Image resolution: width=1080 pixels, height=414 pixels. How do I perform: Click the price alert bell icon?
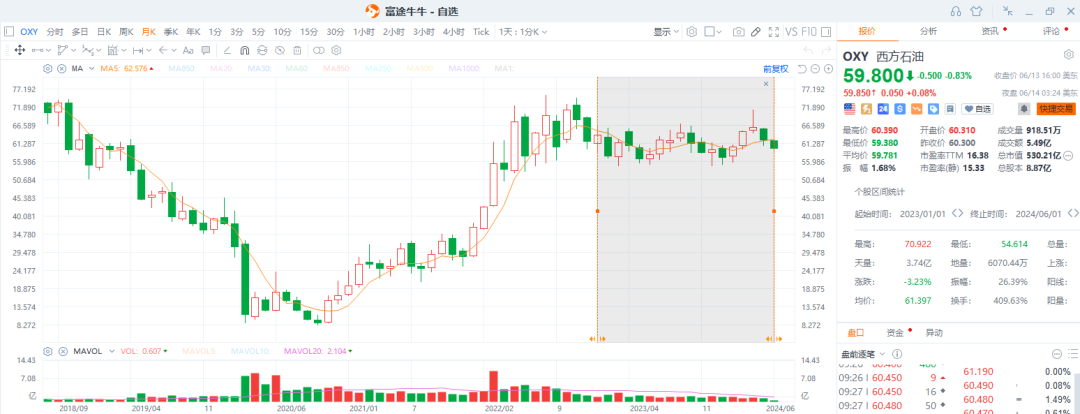click(1024, 109)
